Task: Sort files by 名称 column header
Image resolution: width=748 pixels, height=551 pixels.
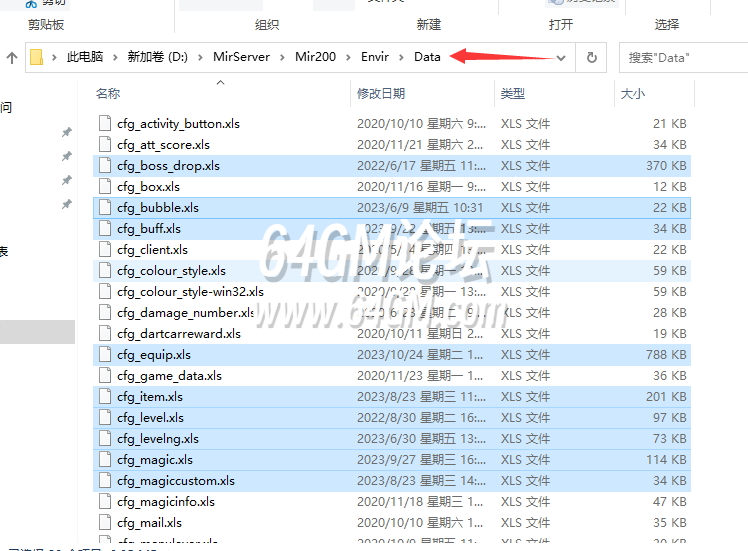Action: click(x=108, y=94)
